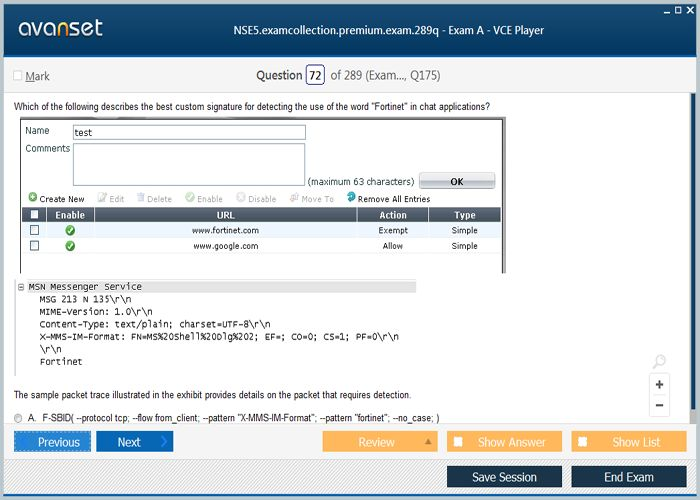Image resolution: width=700 pixels, height=500 pixels.
Task: Click OK button in the exhibit
Action: (456, 182)
